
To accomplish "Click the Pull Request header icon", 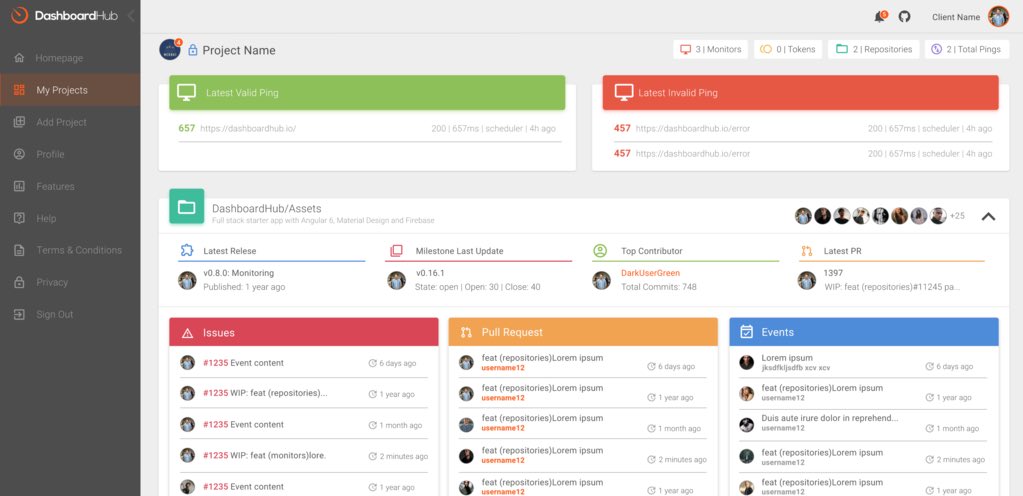I will tap(466, 333).
